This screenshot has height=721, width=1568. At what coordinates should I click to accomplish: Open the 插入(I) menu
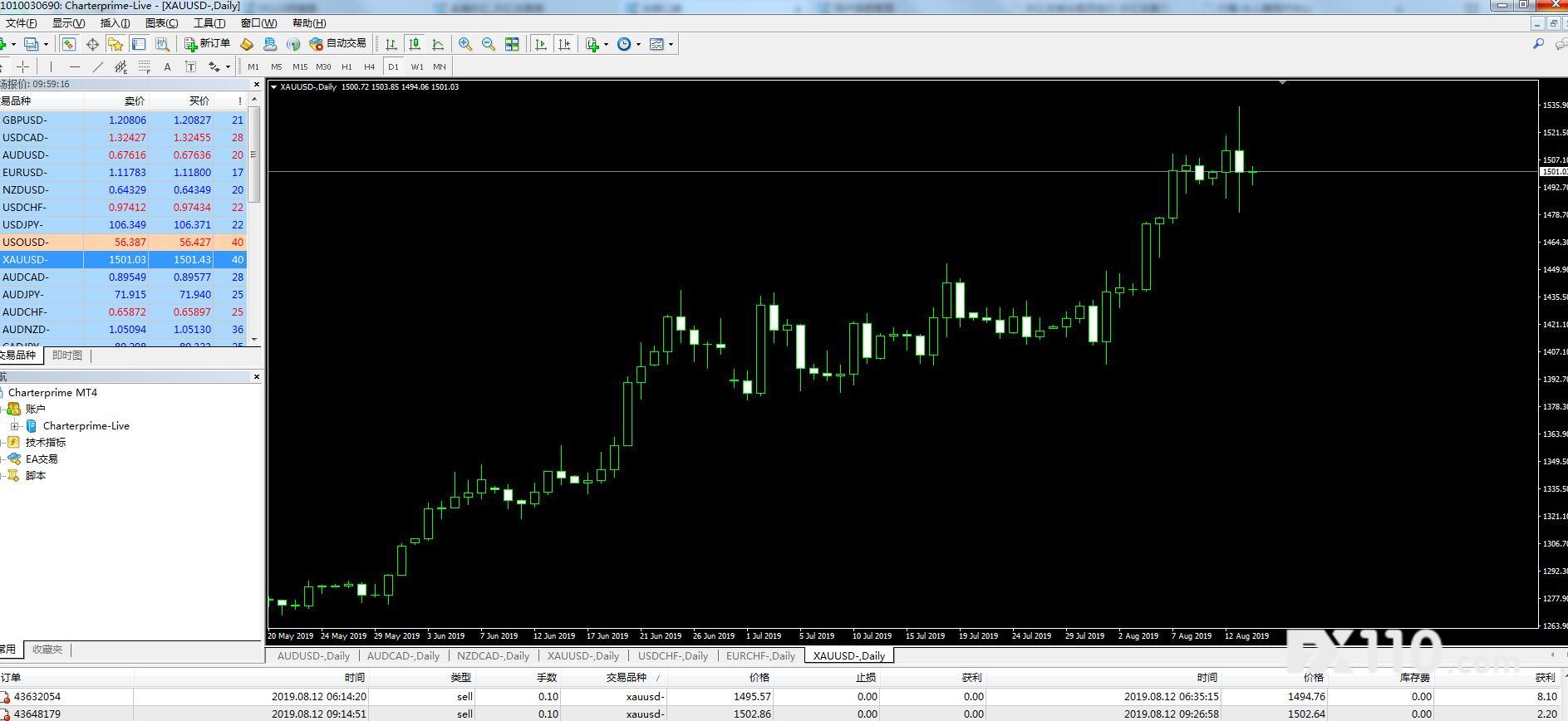tap(115, 23)
